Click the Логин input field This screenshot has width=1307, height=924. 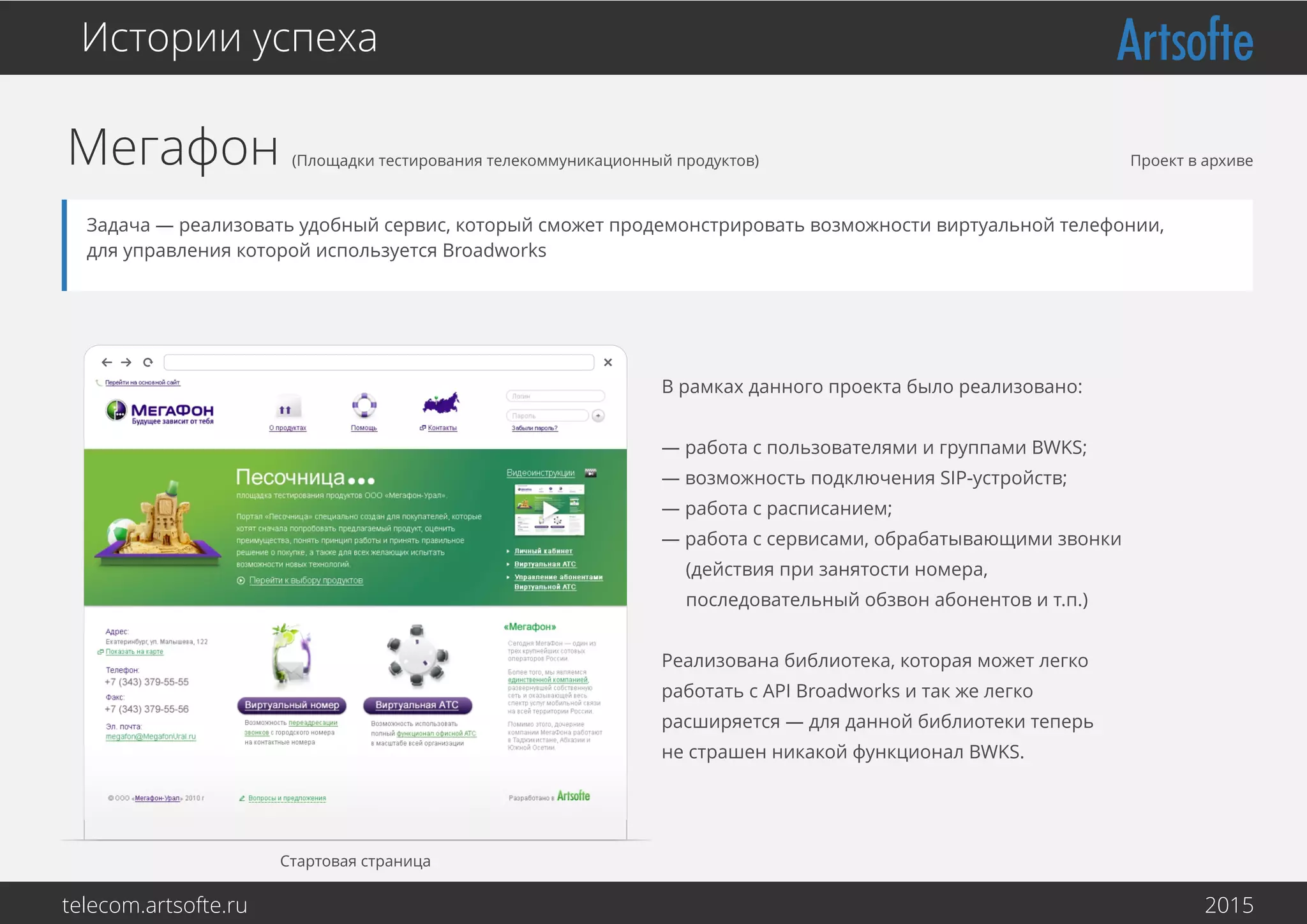click(x=555, y=396)
